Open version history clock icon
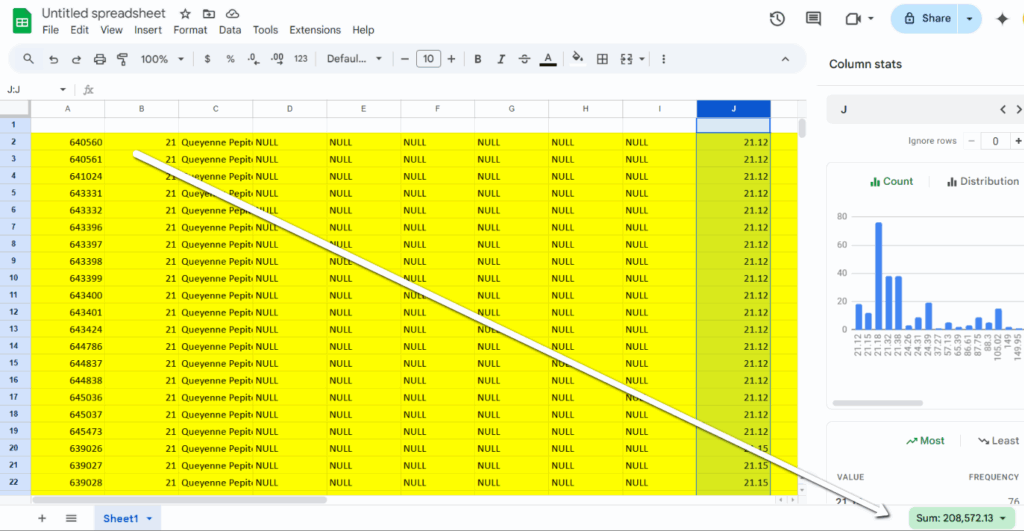This screenshot has width=1024, height=531. coord(776,19)
